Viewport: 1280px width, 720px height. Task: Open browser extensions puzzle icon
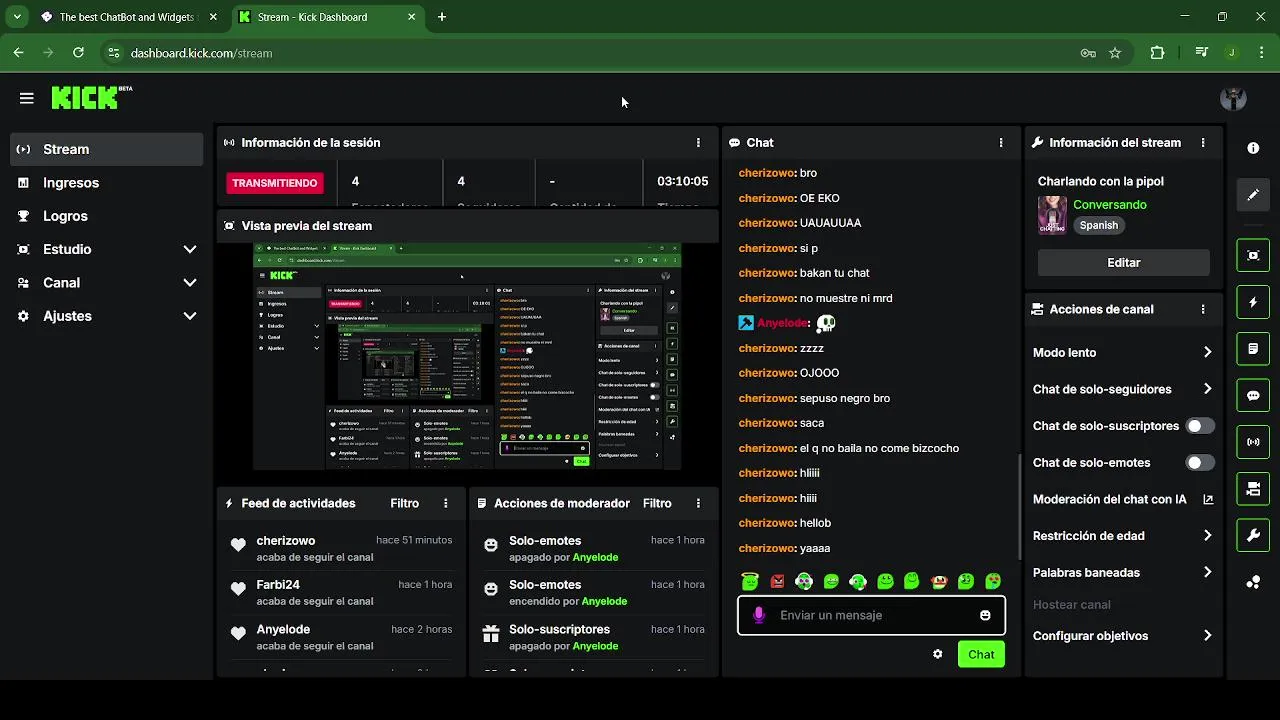coord(1157,53)
